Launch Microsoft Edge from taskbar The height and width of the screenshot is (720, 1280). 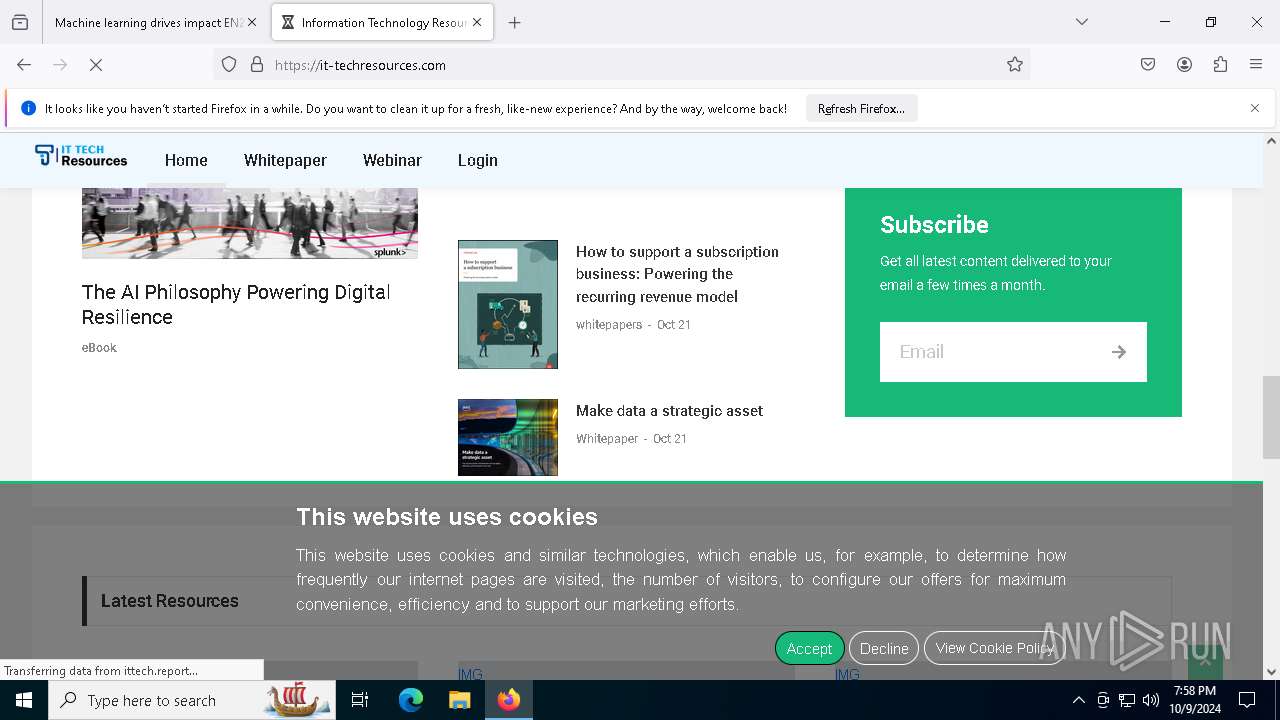411,700
